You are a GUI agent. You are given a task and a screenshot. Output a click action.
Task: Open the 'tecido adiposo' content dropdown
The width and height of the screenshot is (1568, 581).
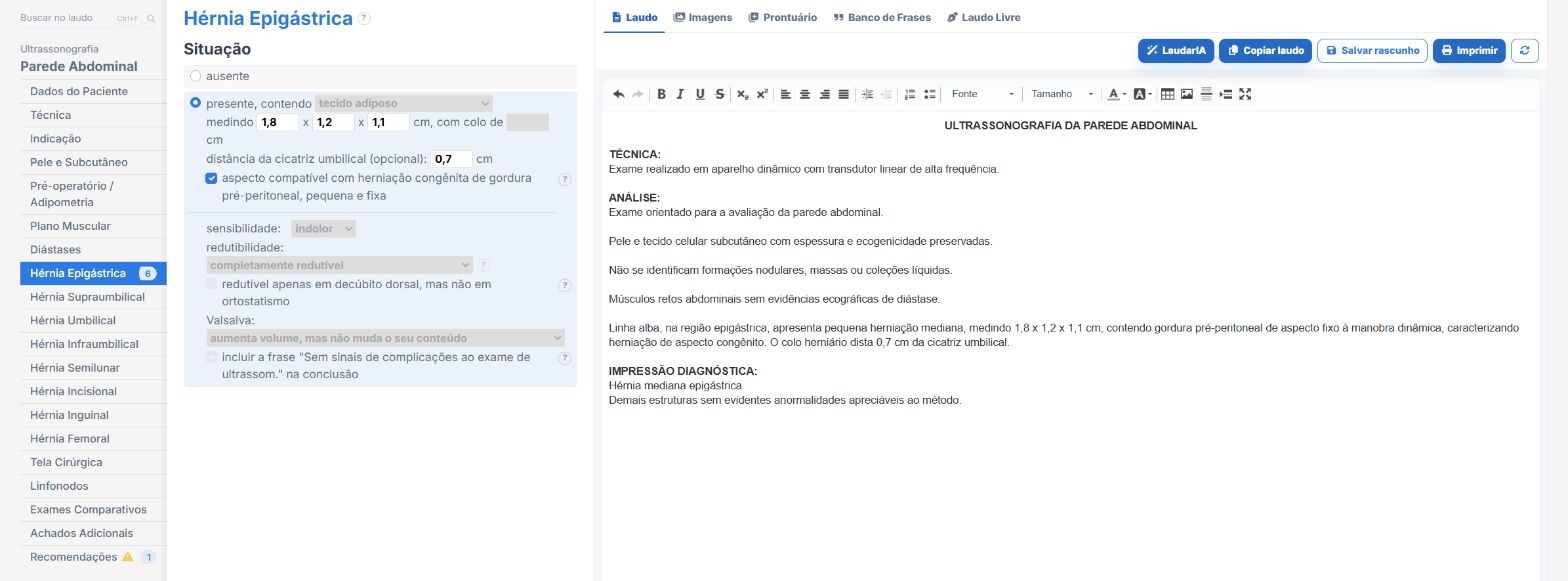pos(404,103)
